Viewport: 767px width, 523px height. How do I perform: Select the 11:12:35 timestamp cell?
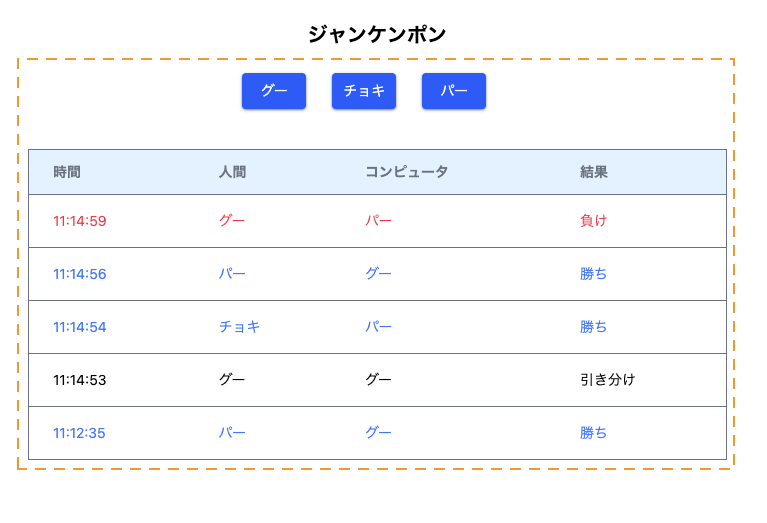click(x=80, y=433)
